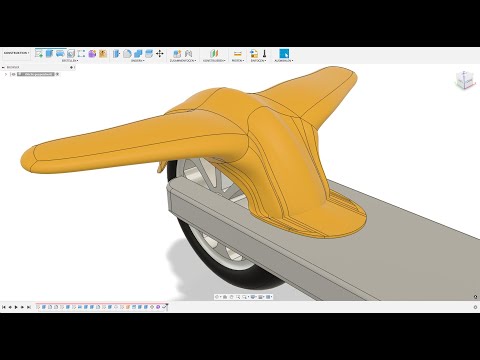Screen dimensions: 480x360
Task: Click the blue Select tool icon
Action: click(x=284, y=53)
